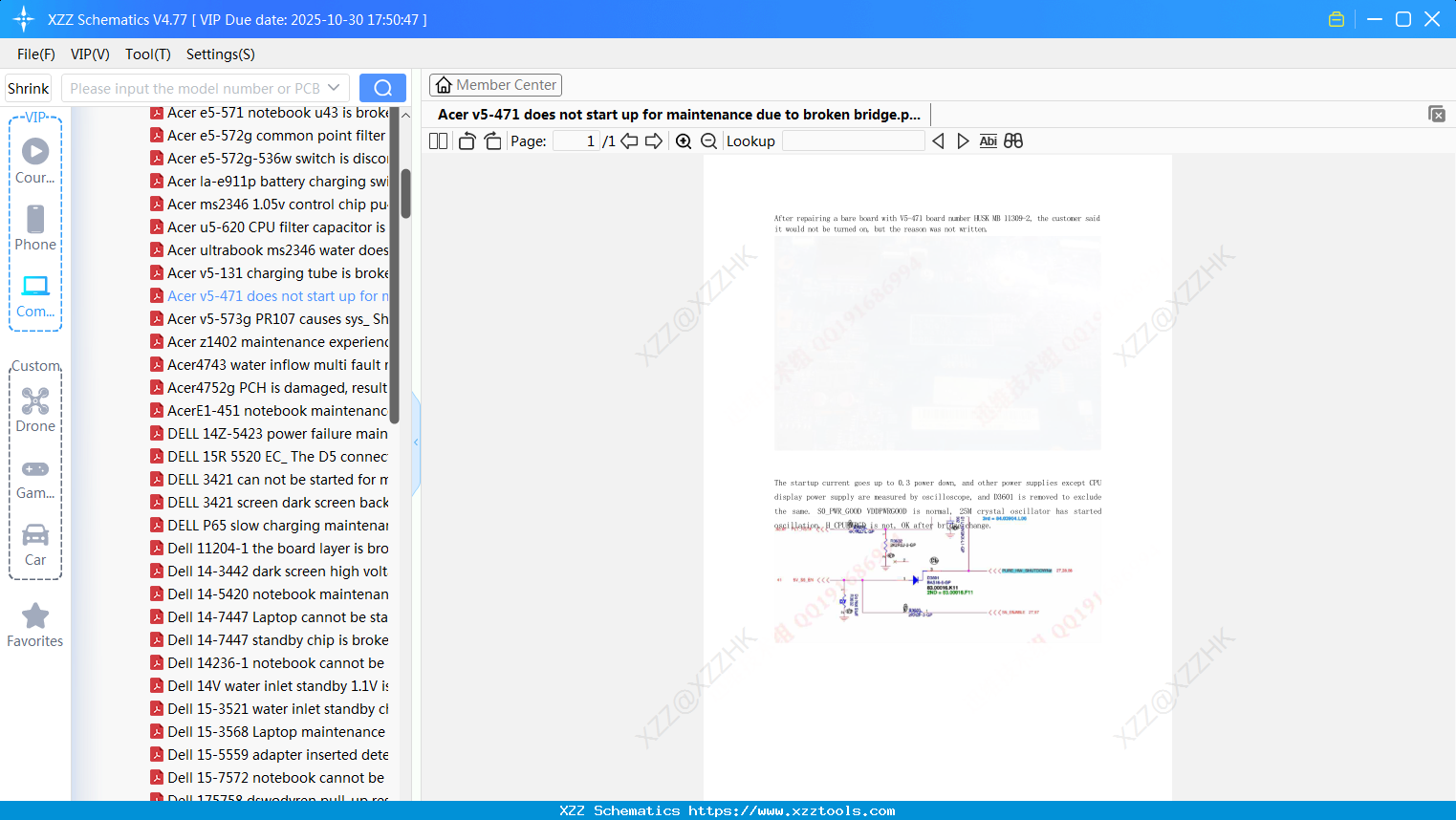Open 'Dell 14-3442 dark screen high volt' file
1456x820 pixels.
pyautogui.click(x=270, y=572)
